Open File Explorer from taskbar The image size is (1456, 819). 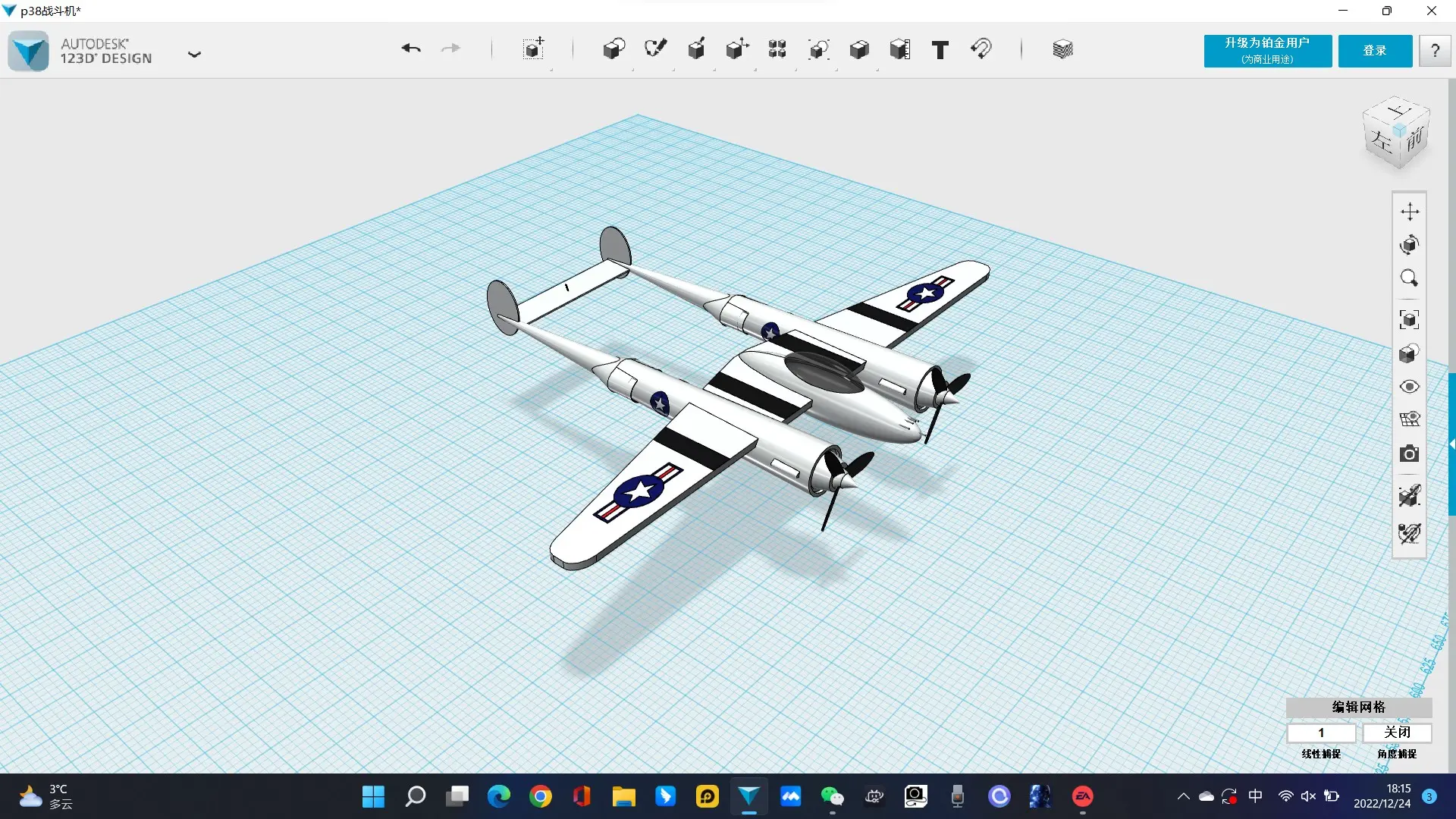click(x=624, y=796)
